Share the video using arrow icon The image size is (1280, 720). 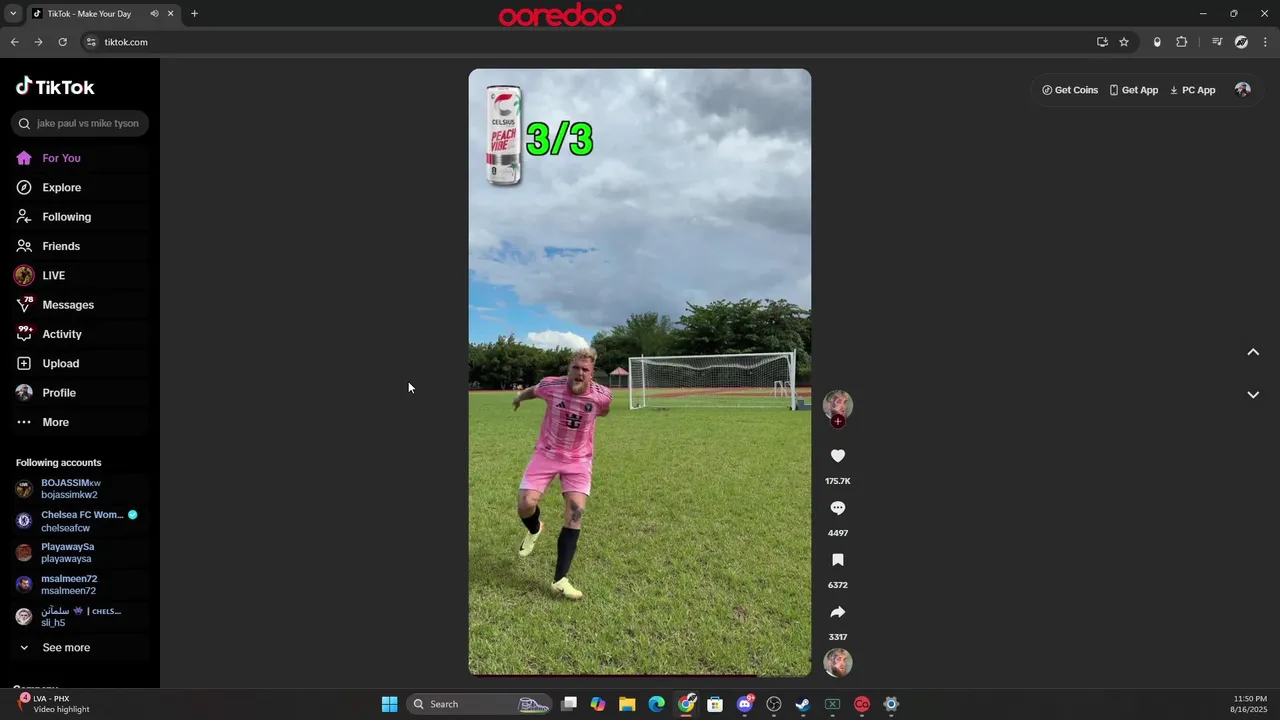[838, 612]
